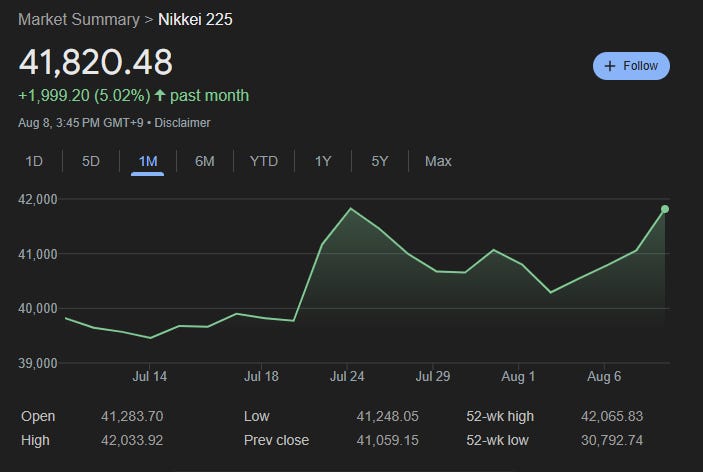Switch chart to 6M range
This screenshot has width=703, height=472.
point(205,161)
